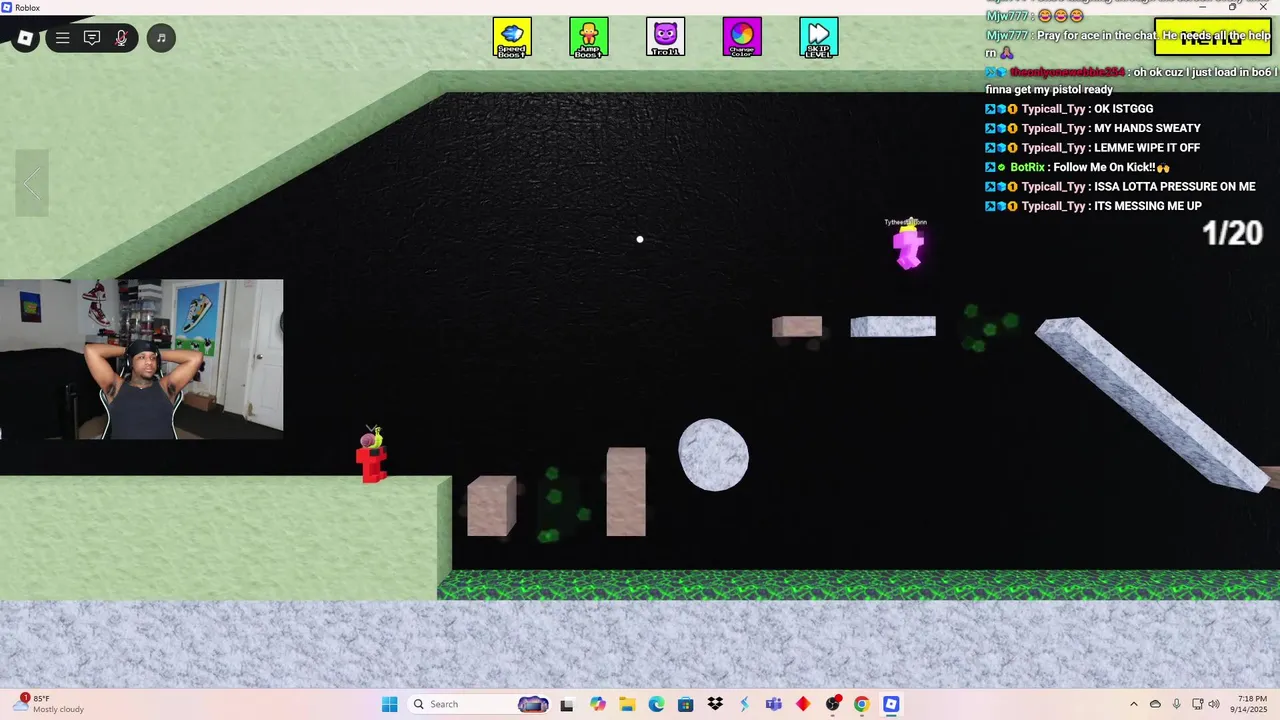Click the lightning bolt app on the taskbar
The image size is (1280, 720).
[744, 704]
